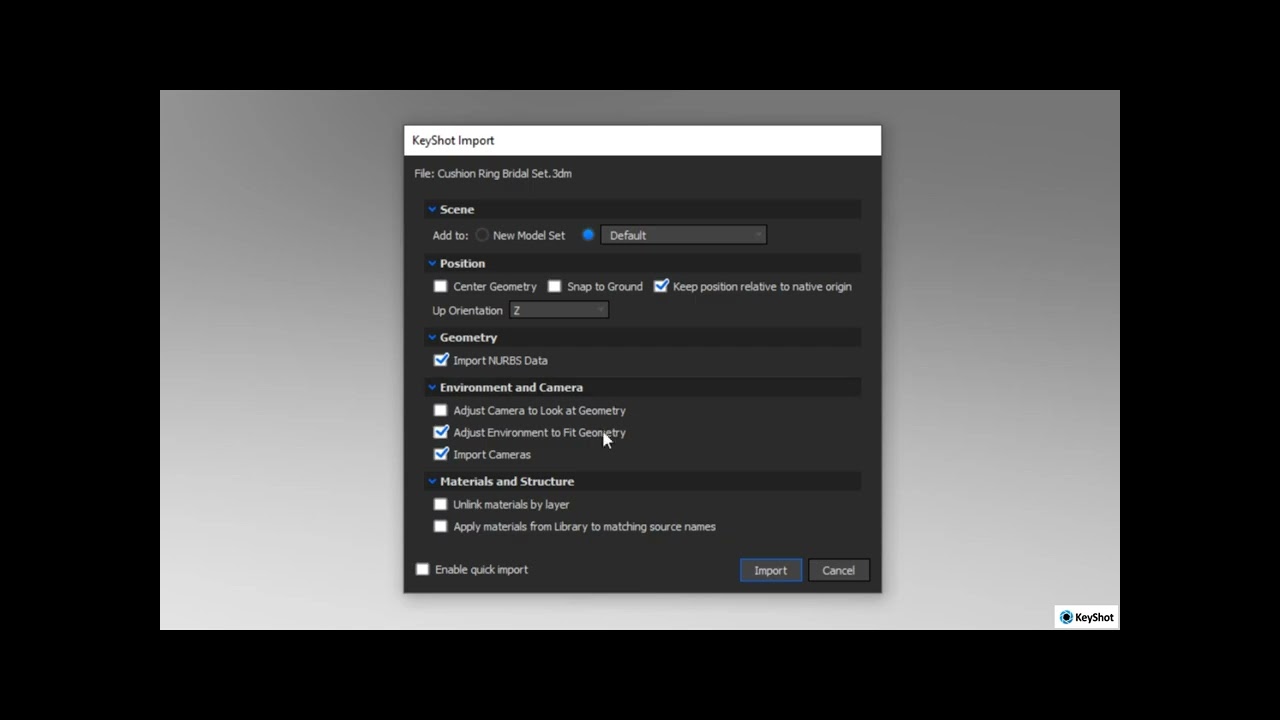Uncheck Adjust Environment to Fit Geometry
The width and height of the screenshot is (1280, 720).
coord(440,432)
